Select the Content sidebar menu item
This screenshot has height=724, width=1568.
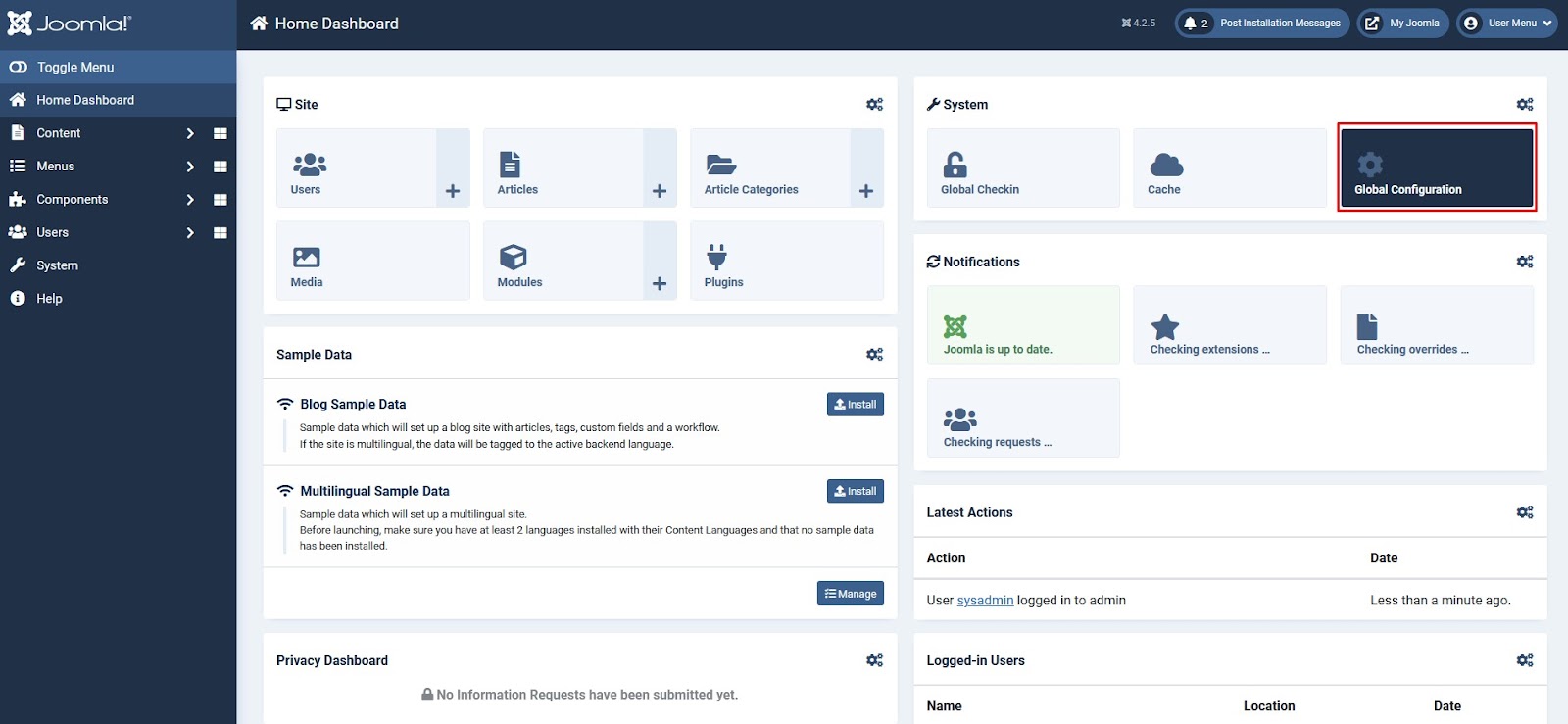[59, 133]
